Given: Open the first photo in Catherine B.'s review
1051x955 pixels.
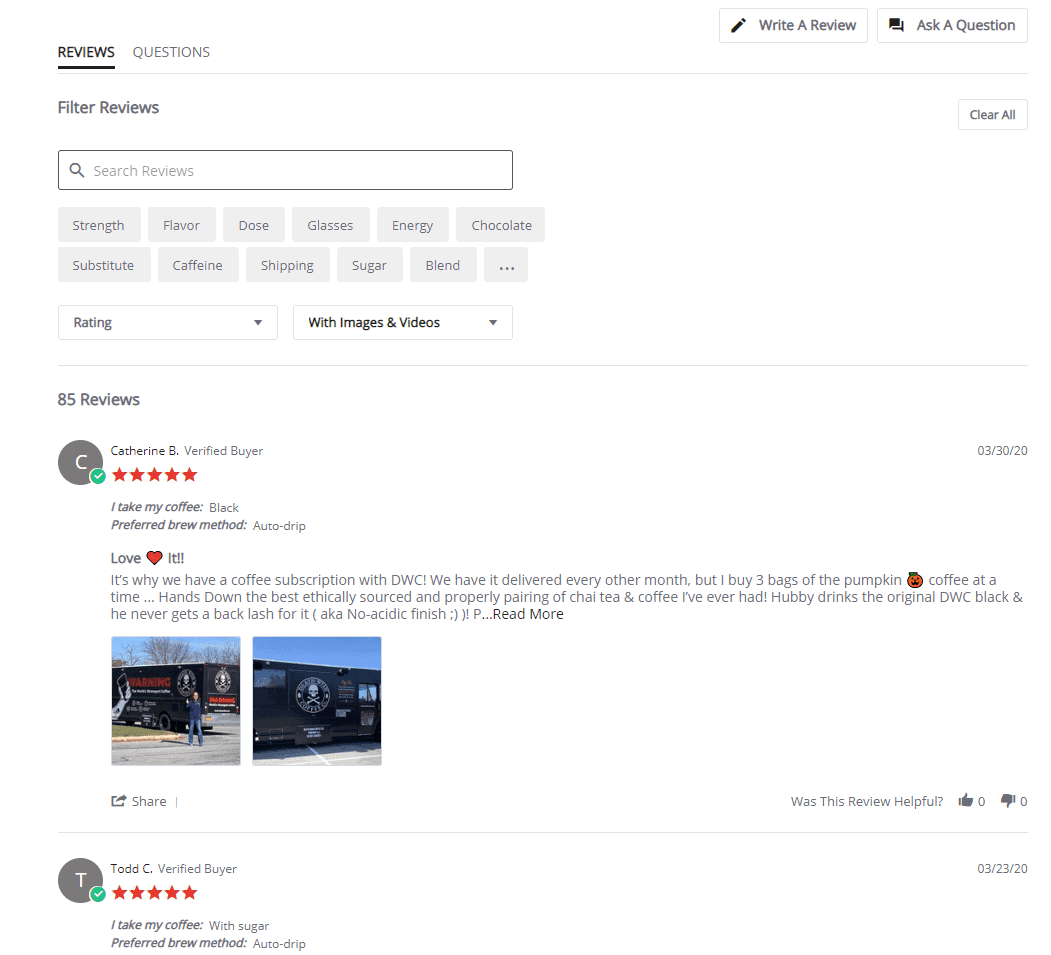Looking at the screenshot, I should click(x=176, y=700).
